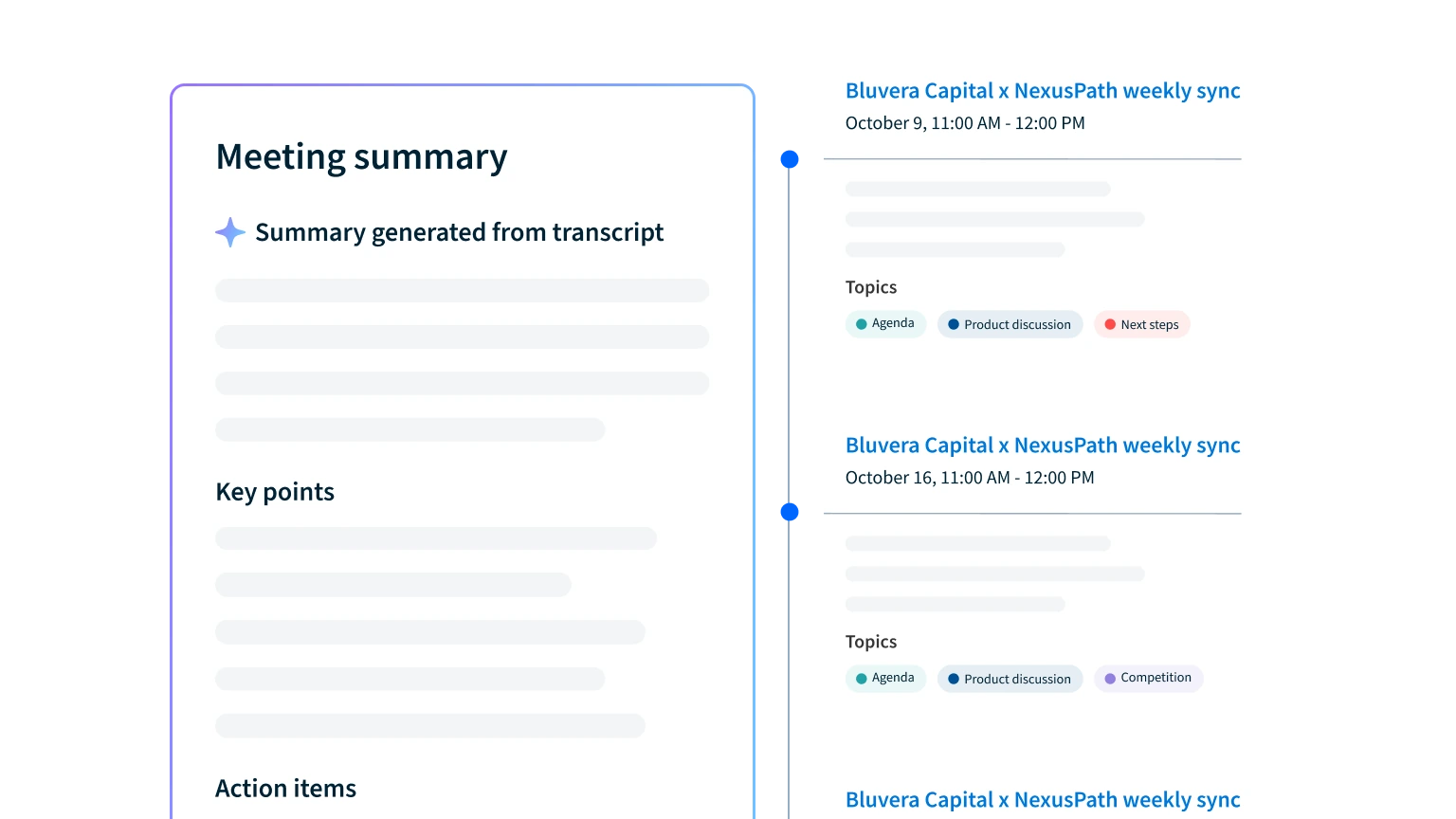Click the sparkle AI summary icon
1456x819 pixels.
(229, 232)
